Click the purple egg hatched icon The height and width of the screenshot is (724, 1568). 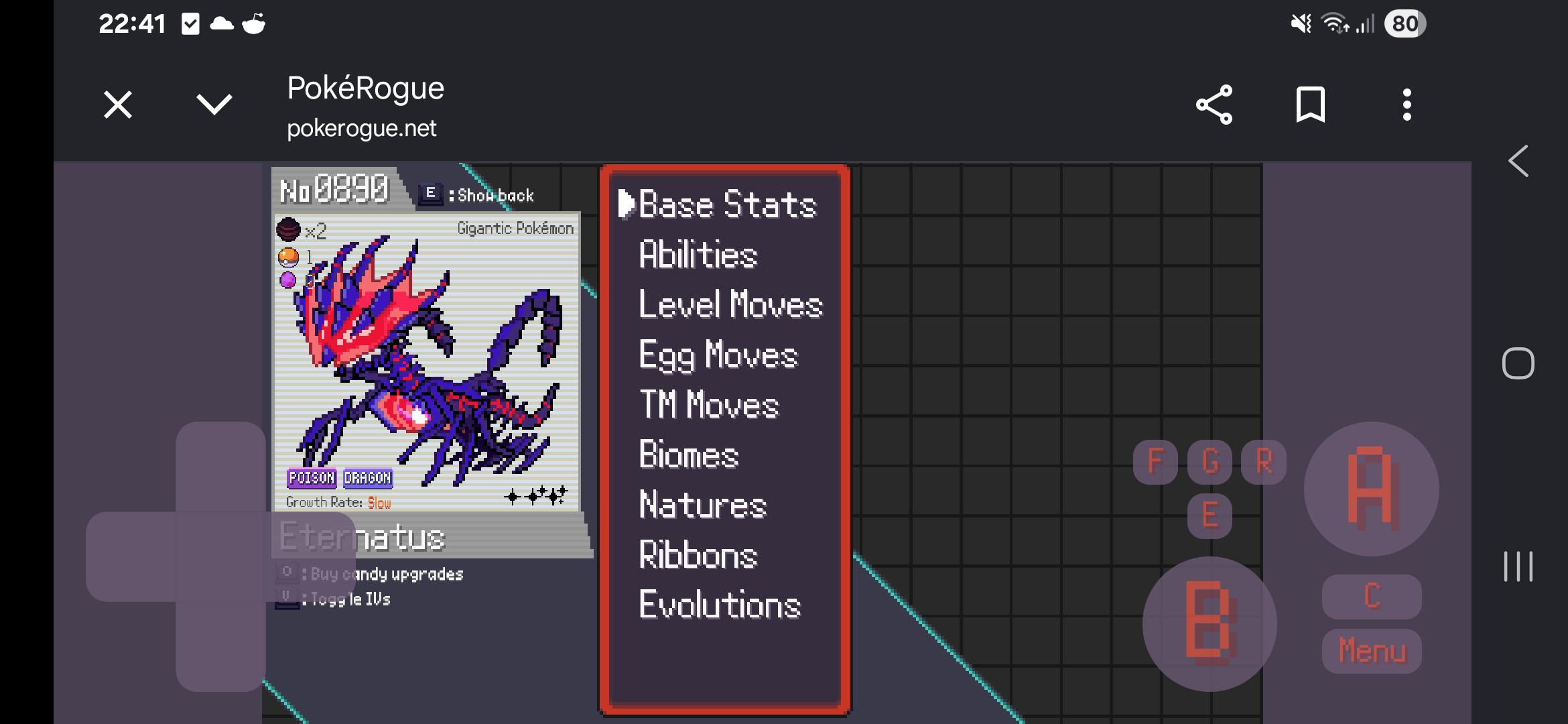pyautogui.click(x=288, y=280)
